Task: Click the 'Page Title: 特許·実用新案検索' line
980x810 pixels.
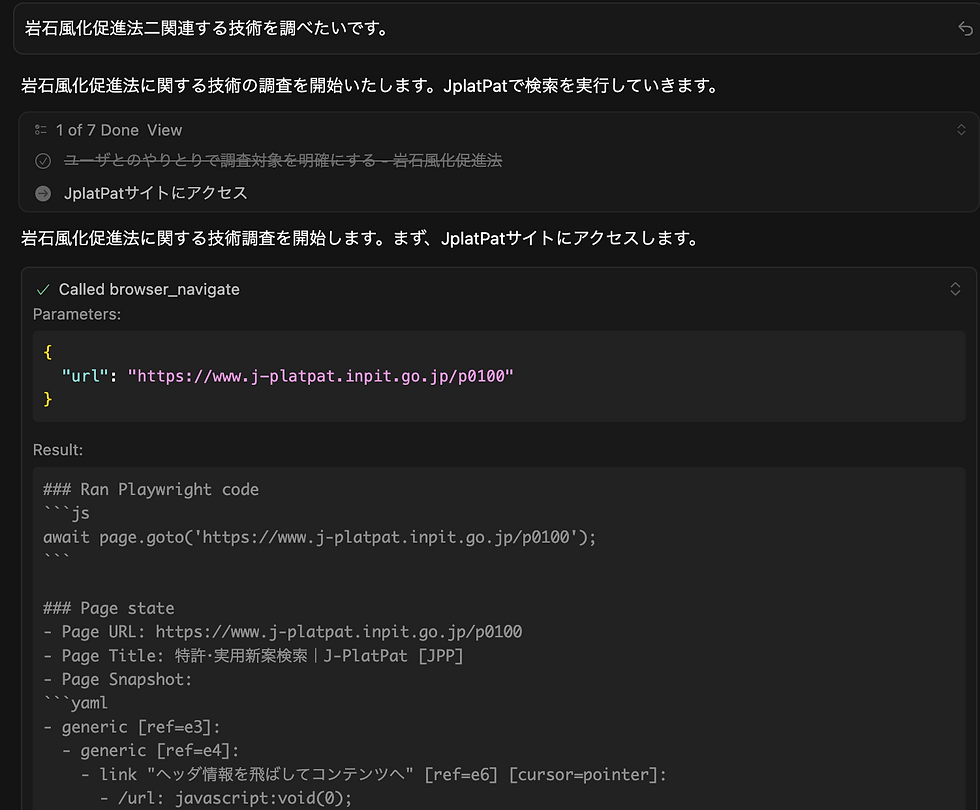Action: pos(253,656)
